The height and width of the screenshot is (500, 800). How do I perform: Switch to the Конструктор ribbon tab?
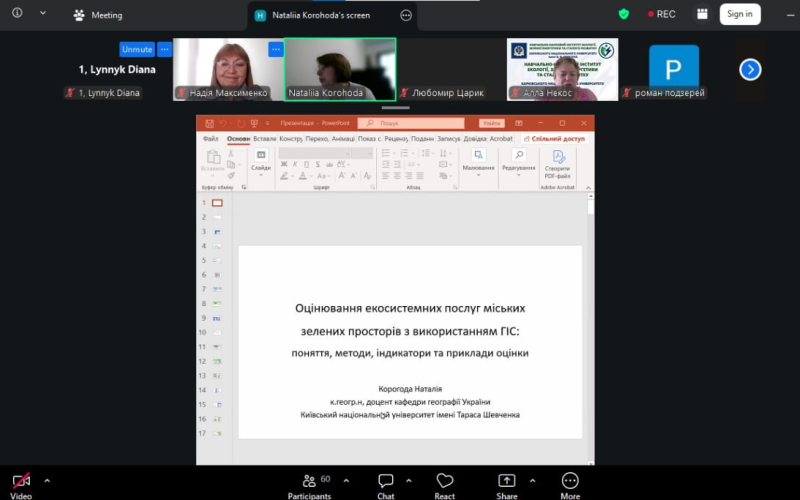(291, 139)
